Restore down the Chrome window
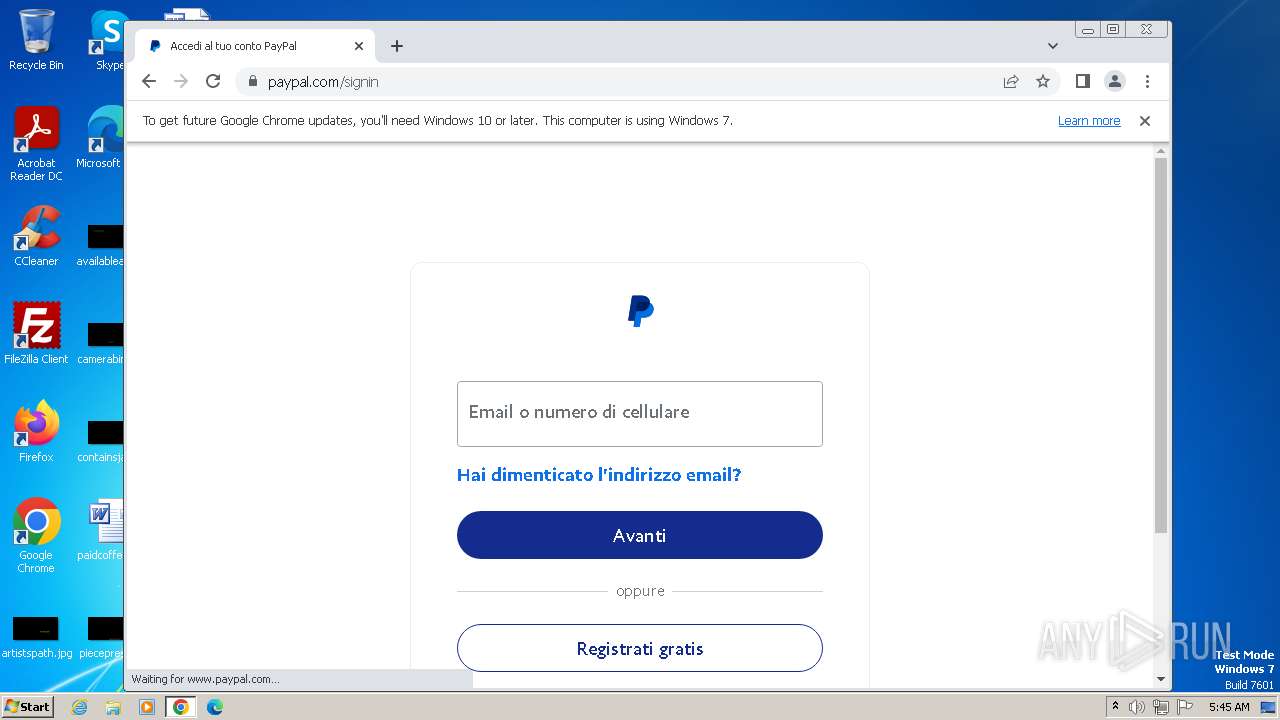1280x720 pixels. click(1113, 30)
